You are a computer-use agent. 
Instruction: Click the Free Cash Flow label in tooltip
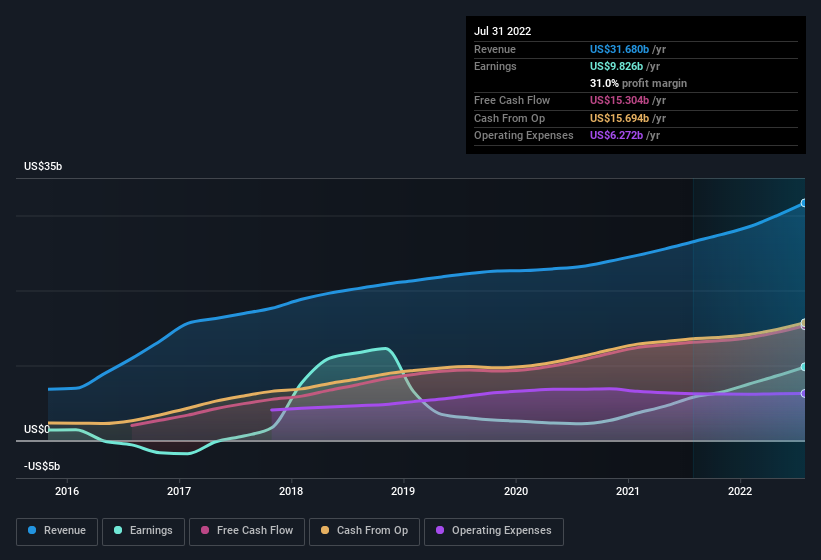[x=512, y=100]
